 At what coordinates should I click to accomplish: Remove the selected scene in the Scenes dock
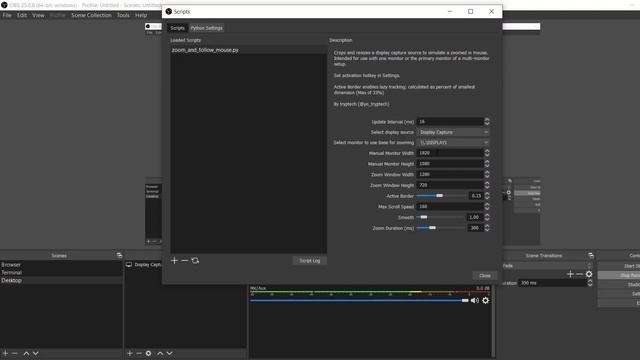pos(15,353)
